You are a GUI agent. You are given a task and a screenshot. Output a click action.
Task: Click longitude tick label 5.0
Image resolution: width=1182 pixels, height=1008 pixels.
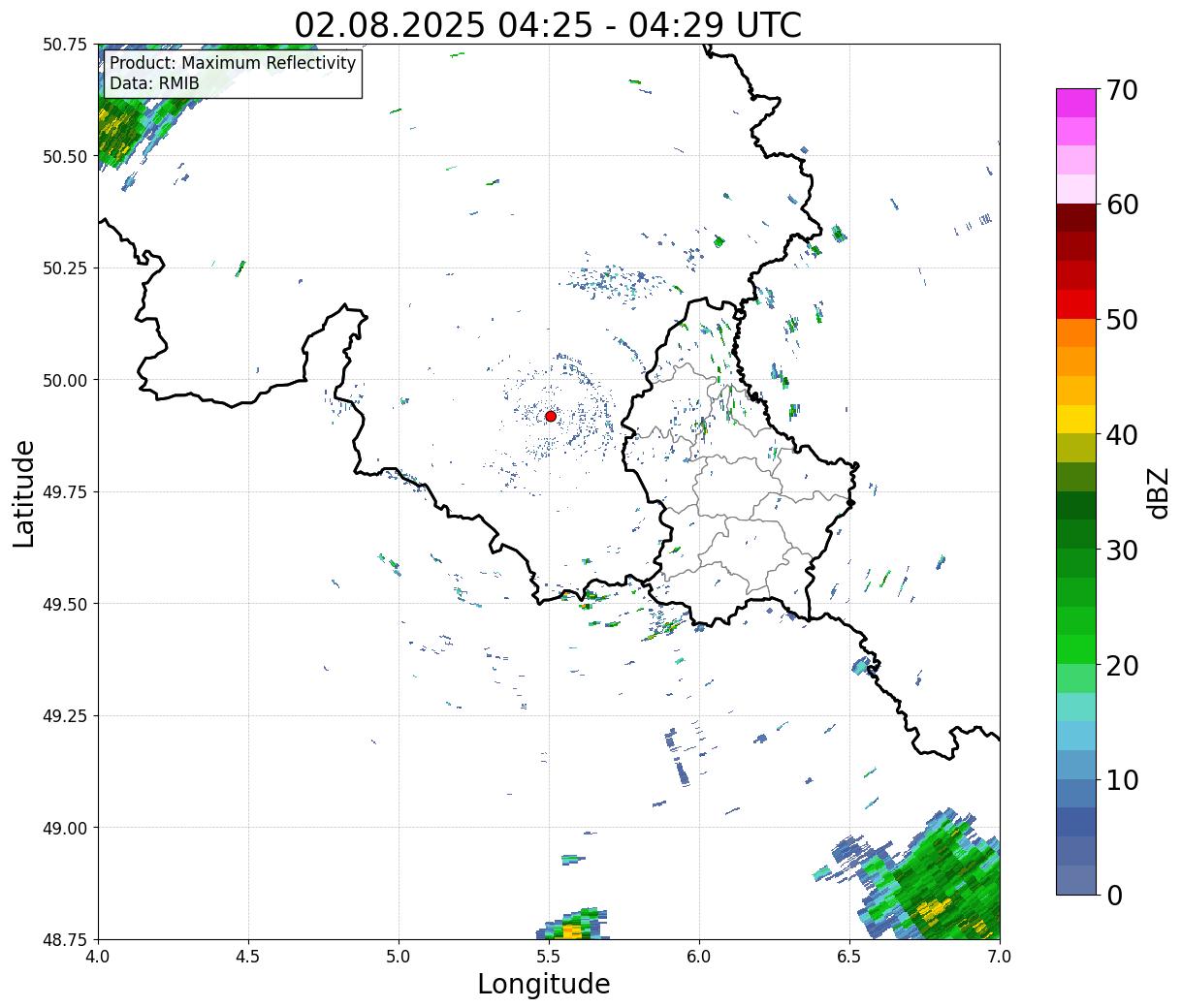pos(399,957)
